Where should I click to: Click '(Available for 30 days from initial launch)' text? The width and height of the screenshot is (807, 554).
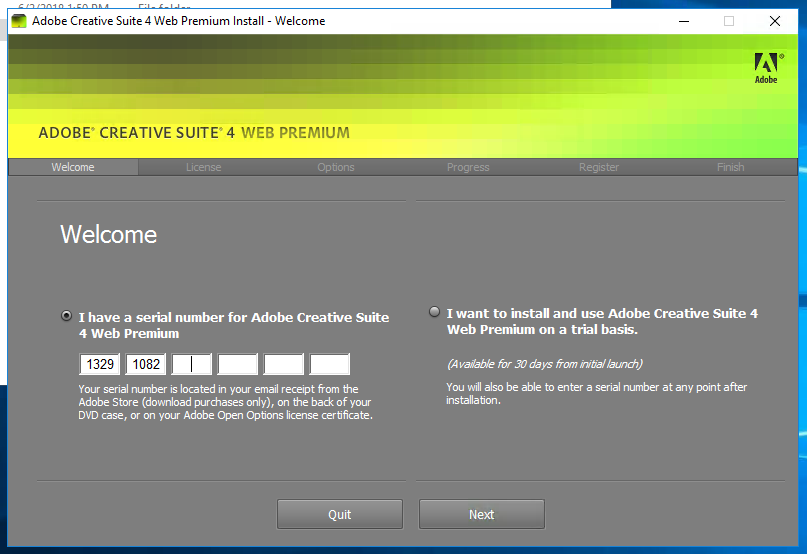point(545,364)
